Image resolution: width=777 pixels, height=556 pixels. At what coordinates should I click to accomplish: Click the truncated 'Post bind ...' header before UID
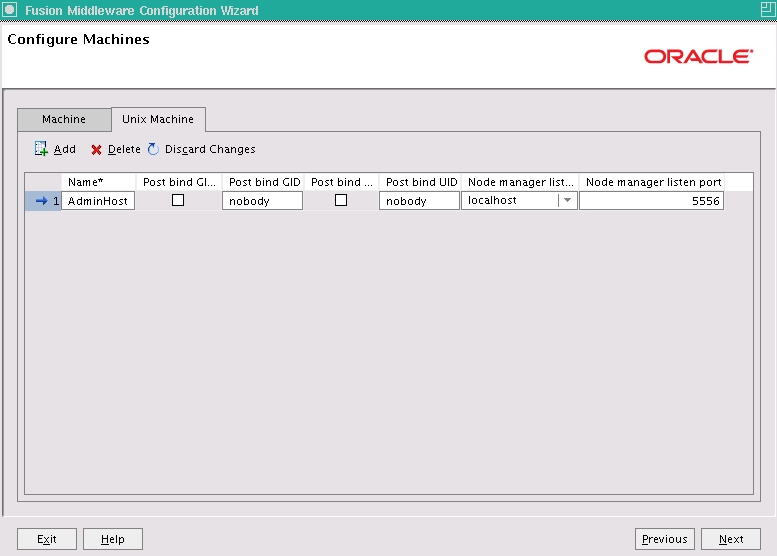point(341,182)
